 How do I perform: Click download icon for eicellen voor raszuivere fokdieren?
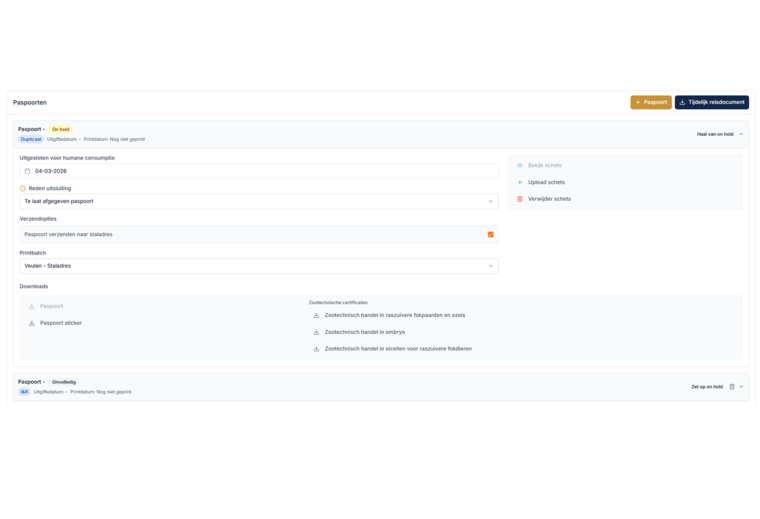click(x=316, y=349)
